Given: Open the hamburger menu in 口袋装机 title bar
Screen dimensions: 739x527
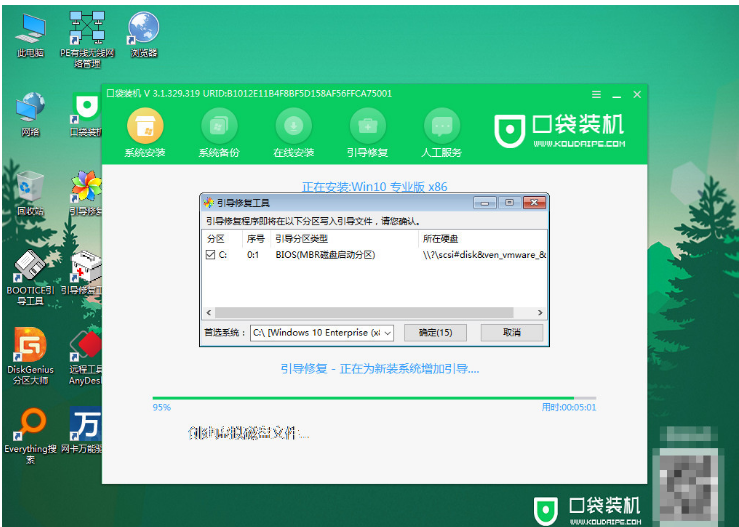Looking at the screenshot, I should 596,95.
